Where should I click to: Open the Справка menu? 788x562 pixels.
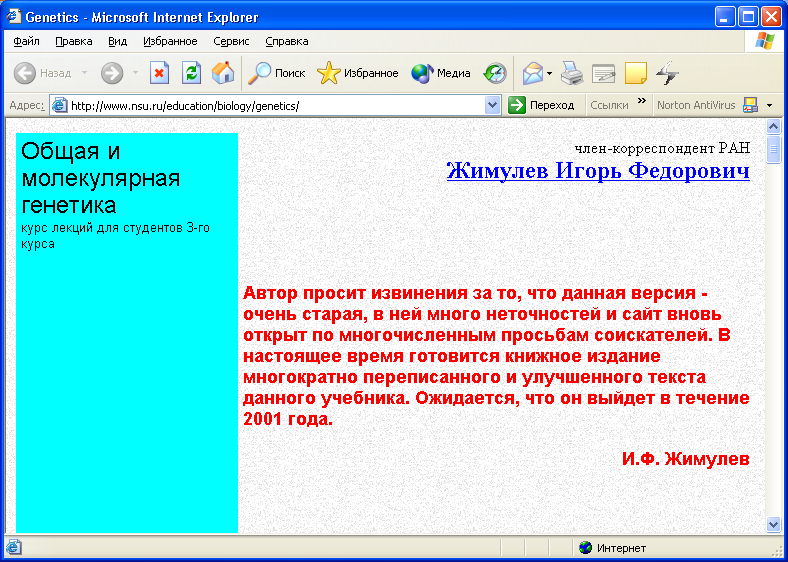tap(287, 41)
